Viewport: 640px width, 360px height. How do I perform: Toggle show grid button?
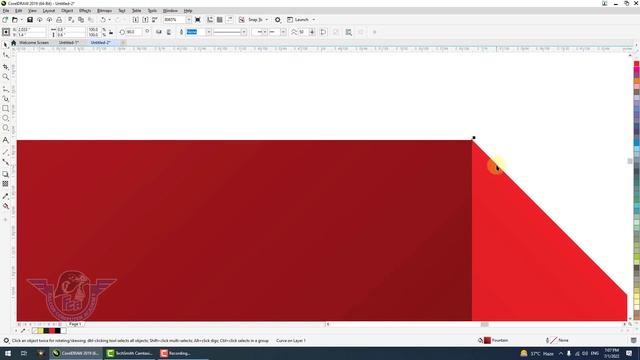(220, 20)
